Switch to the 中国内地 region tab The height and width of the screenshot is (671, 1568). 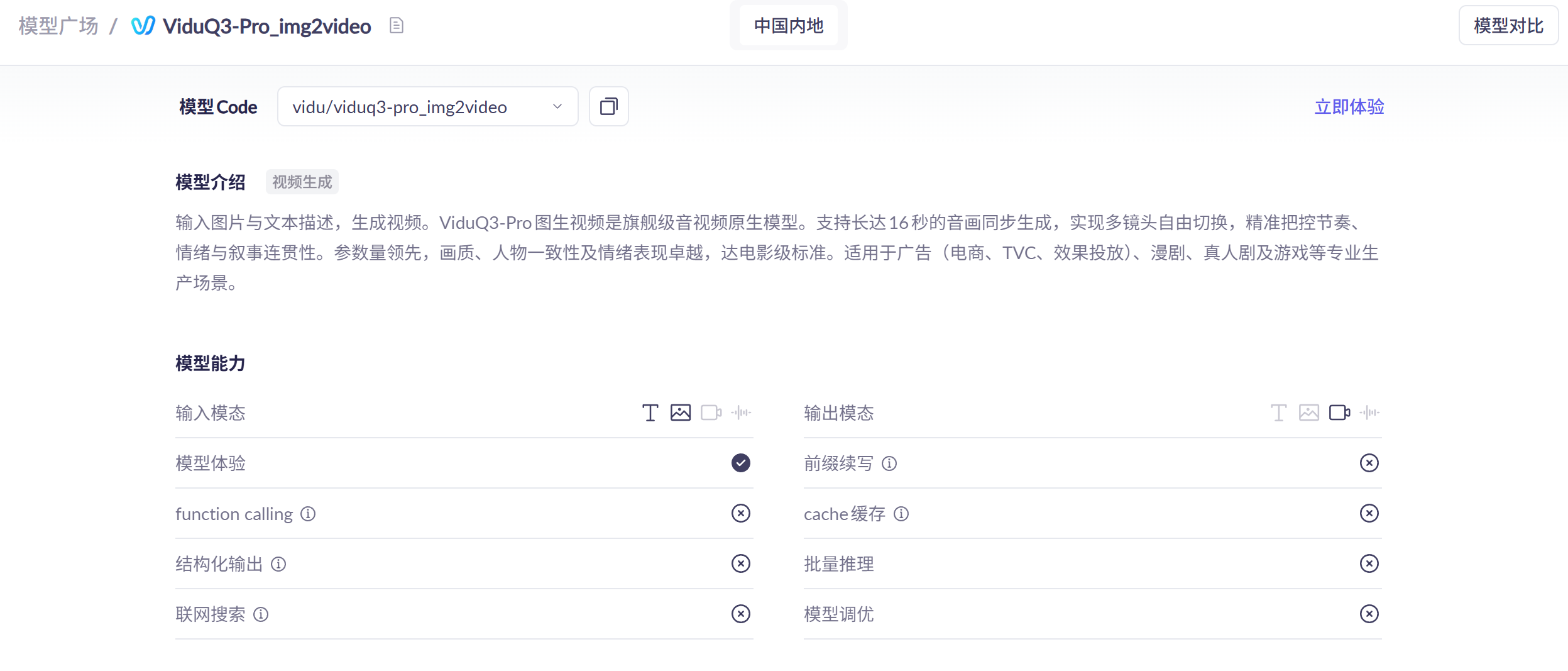tap(789, 25)
